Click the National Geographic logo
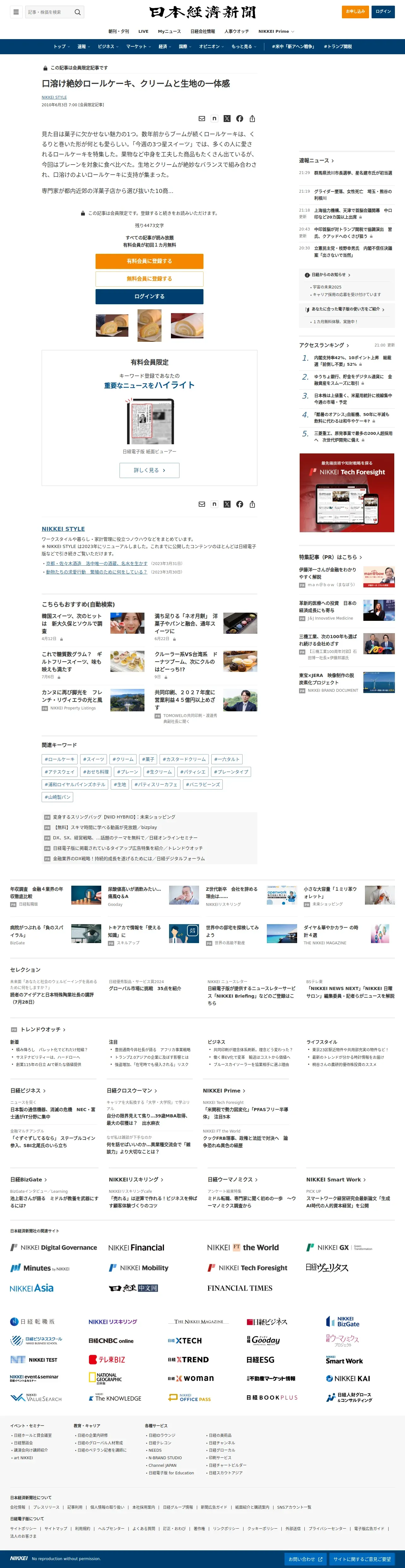405x1568 pixels. coord(105,1378)
